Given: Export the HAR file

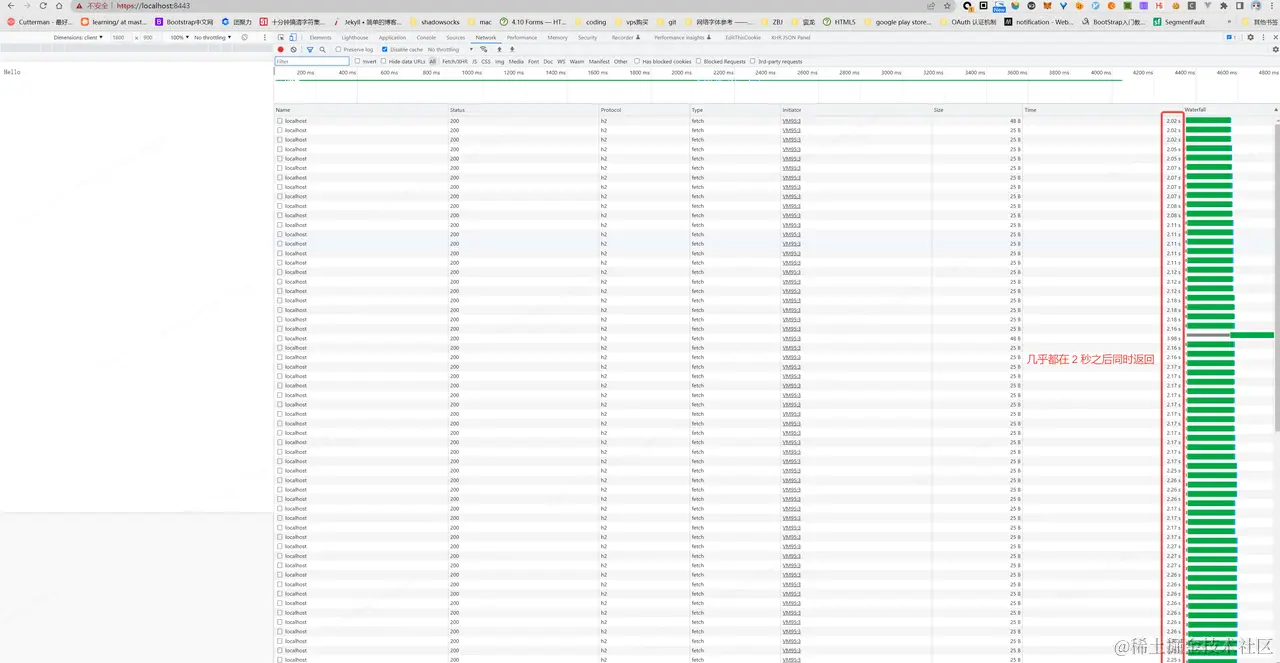Looking at the screenshot, I should pos(511,49).
